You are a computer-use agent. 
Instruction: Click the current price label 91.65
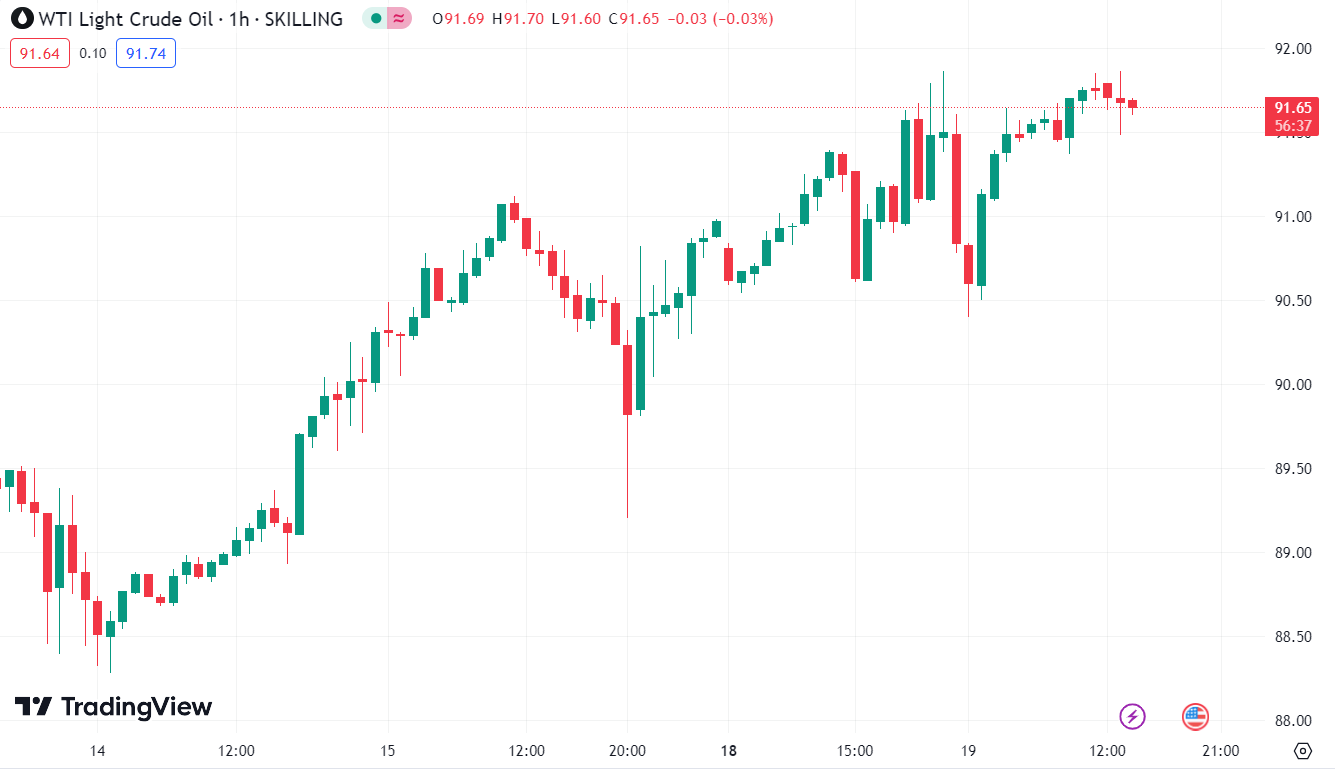[x=1292, y=108]
